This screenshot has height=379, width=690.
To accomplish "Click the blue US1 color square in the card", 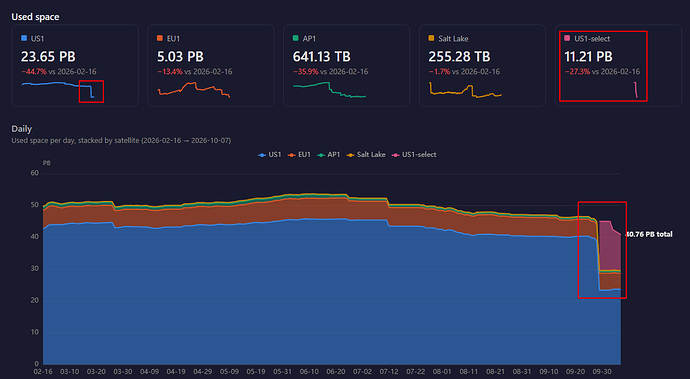I will pyautogui.click(x=24, y=38).
